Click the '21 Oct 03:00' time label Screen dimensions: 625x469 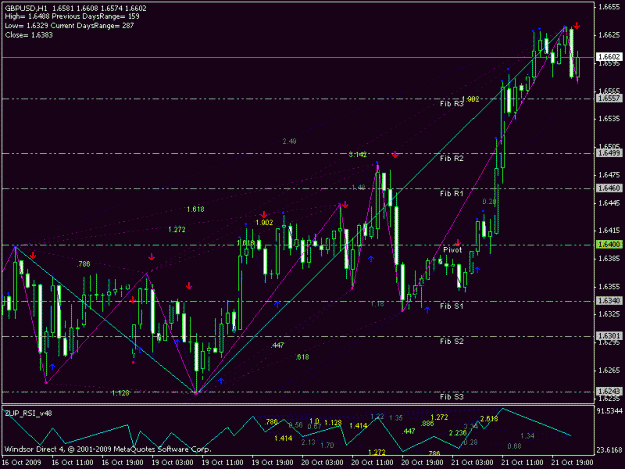[472, 463]
